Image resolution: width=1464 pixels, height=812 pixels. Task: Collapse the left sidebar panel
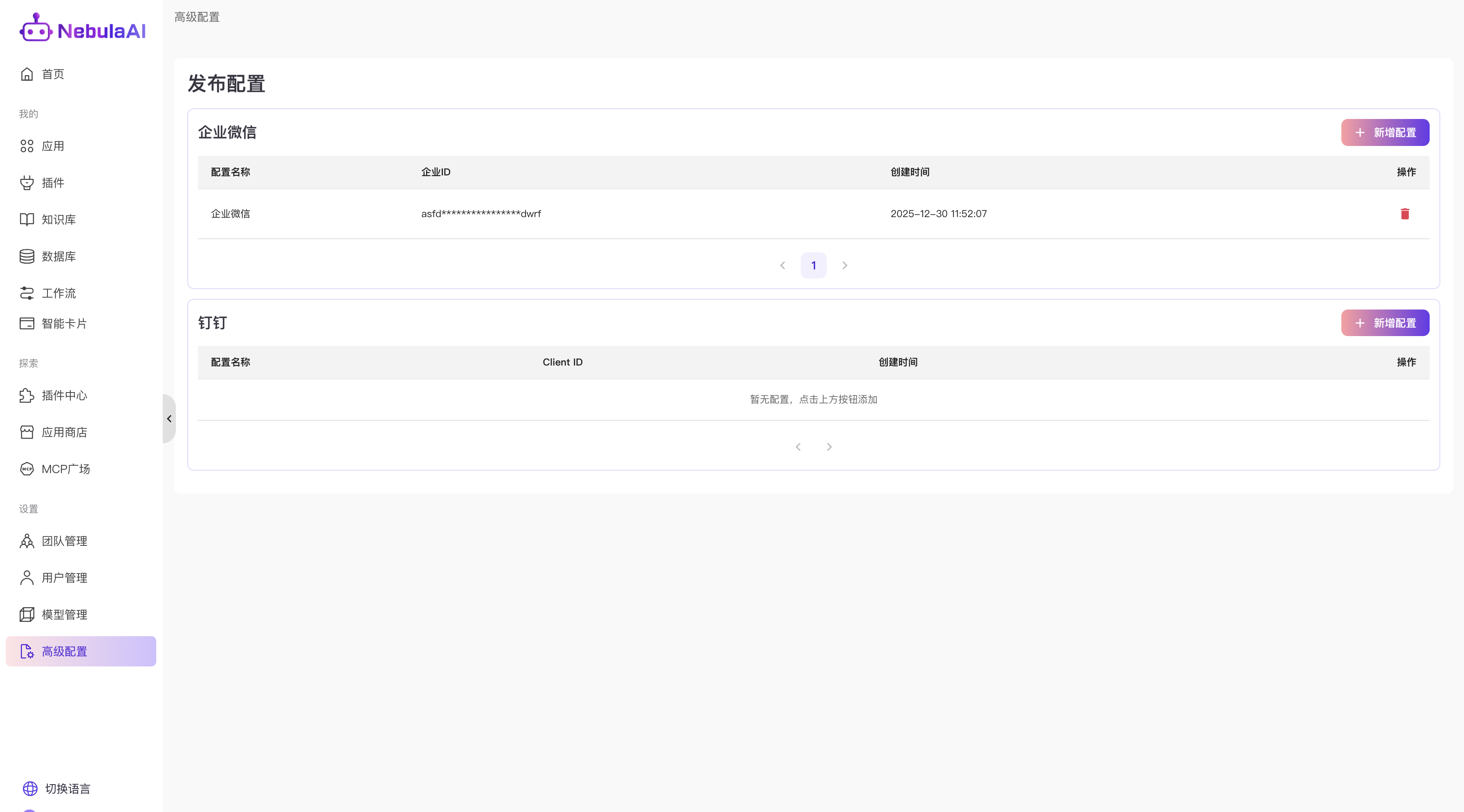pyautogui.click(x=169, y=419)
